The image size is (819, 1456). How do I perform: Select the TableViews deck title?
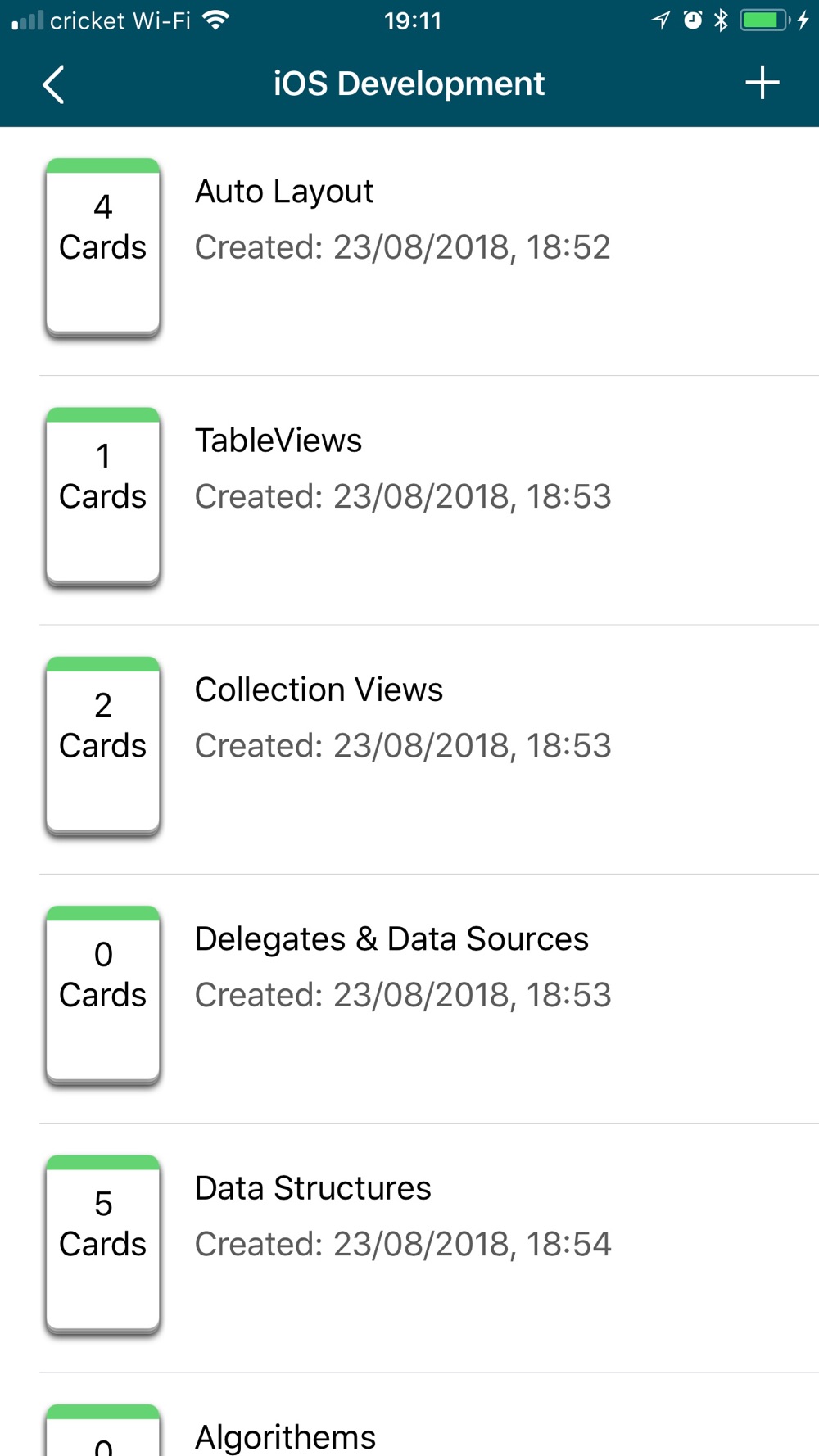click(x=278, y=441)
